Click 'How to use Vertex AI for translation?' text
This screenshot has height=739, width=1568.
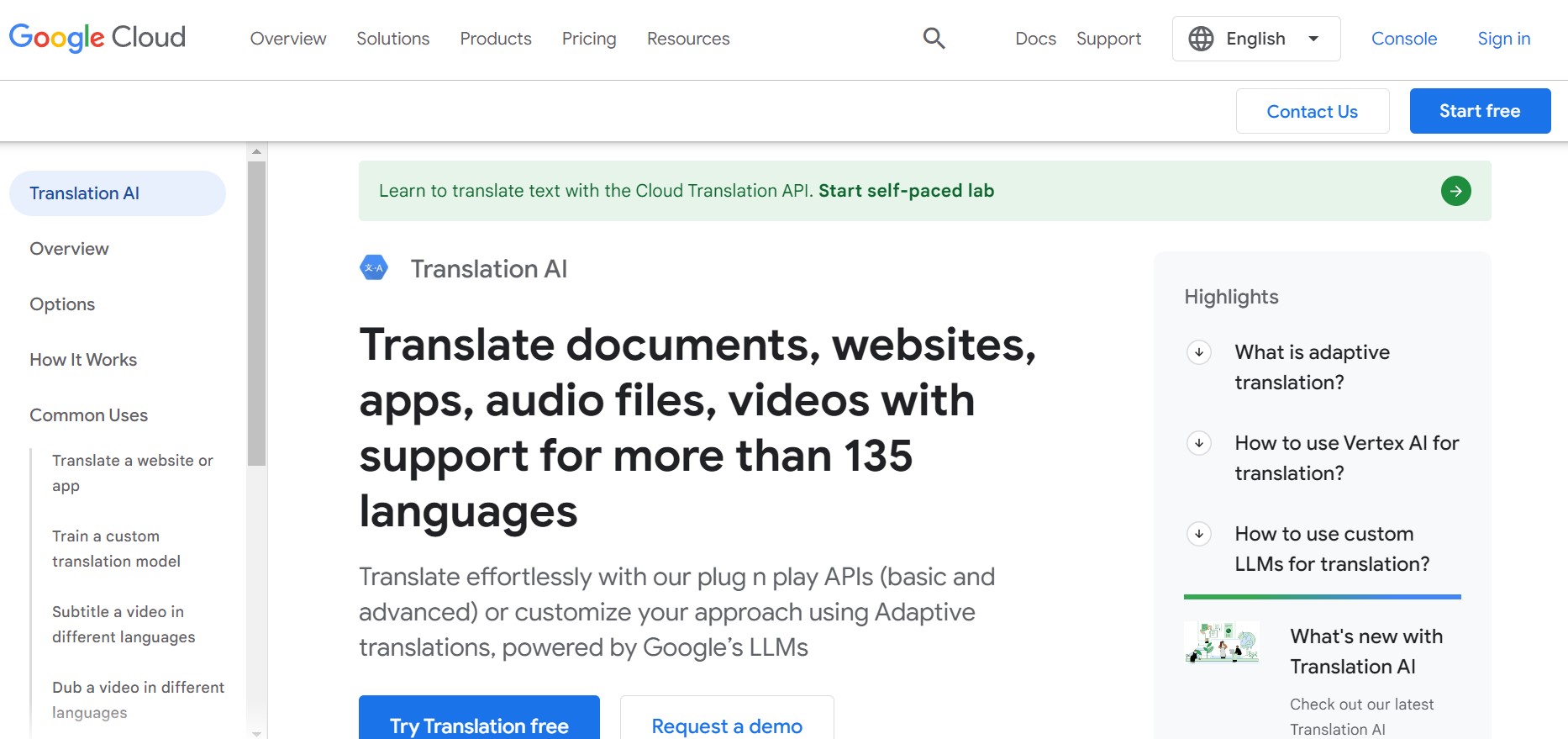1347,458
